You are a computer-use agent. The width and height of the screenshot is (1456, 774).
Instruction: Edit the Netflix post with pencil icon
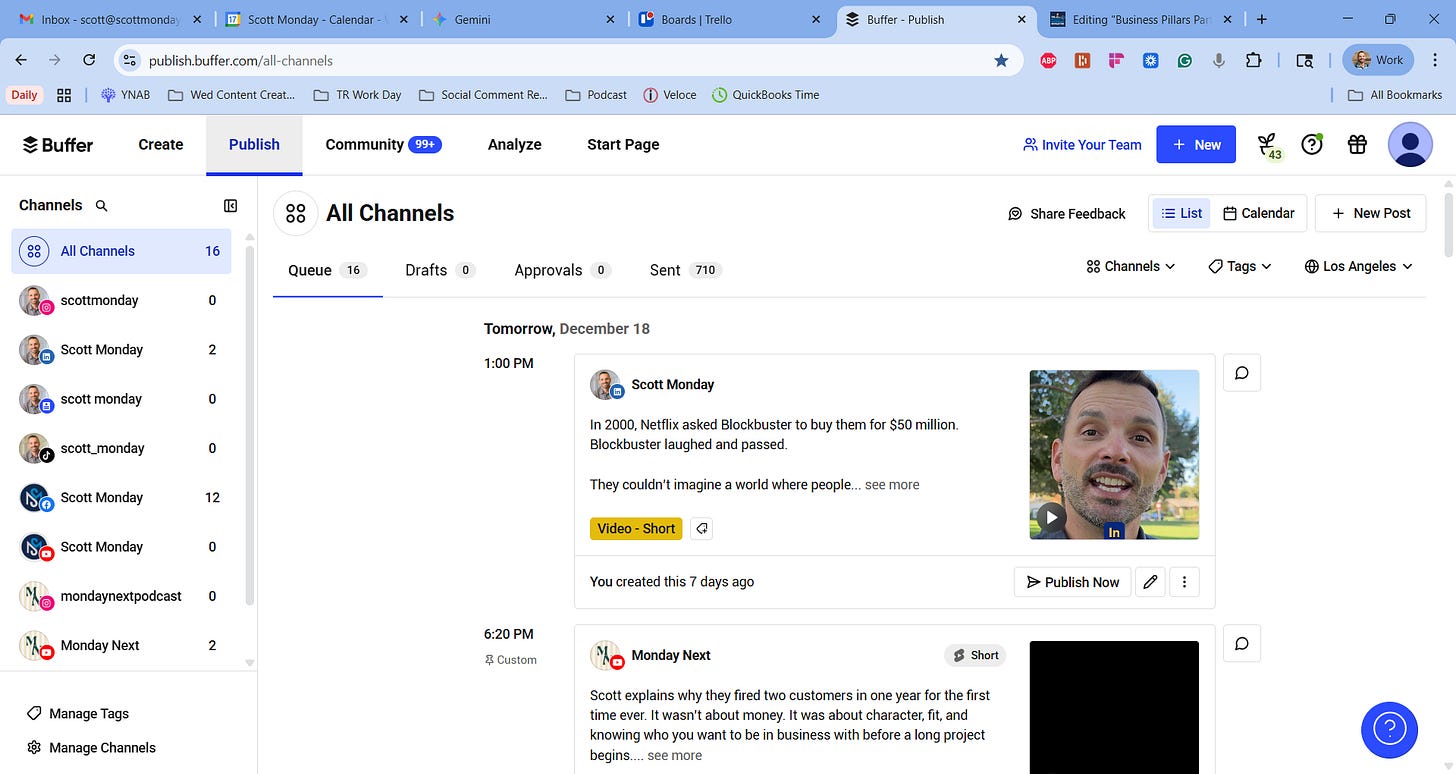click(x=1150, y=582)
